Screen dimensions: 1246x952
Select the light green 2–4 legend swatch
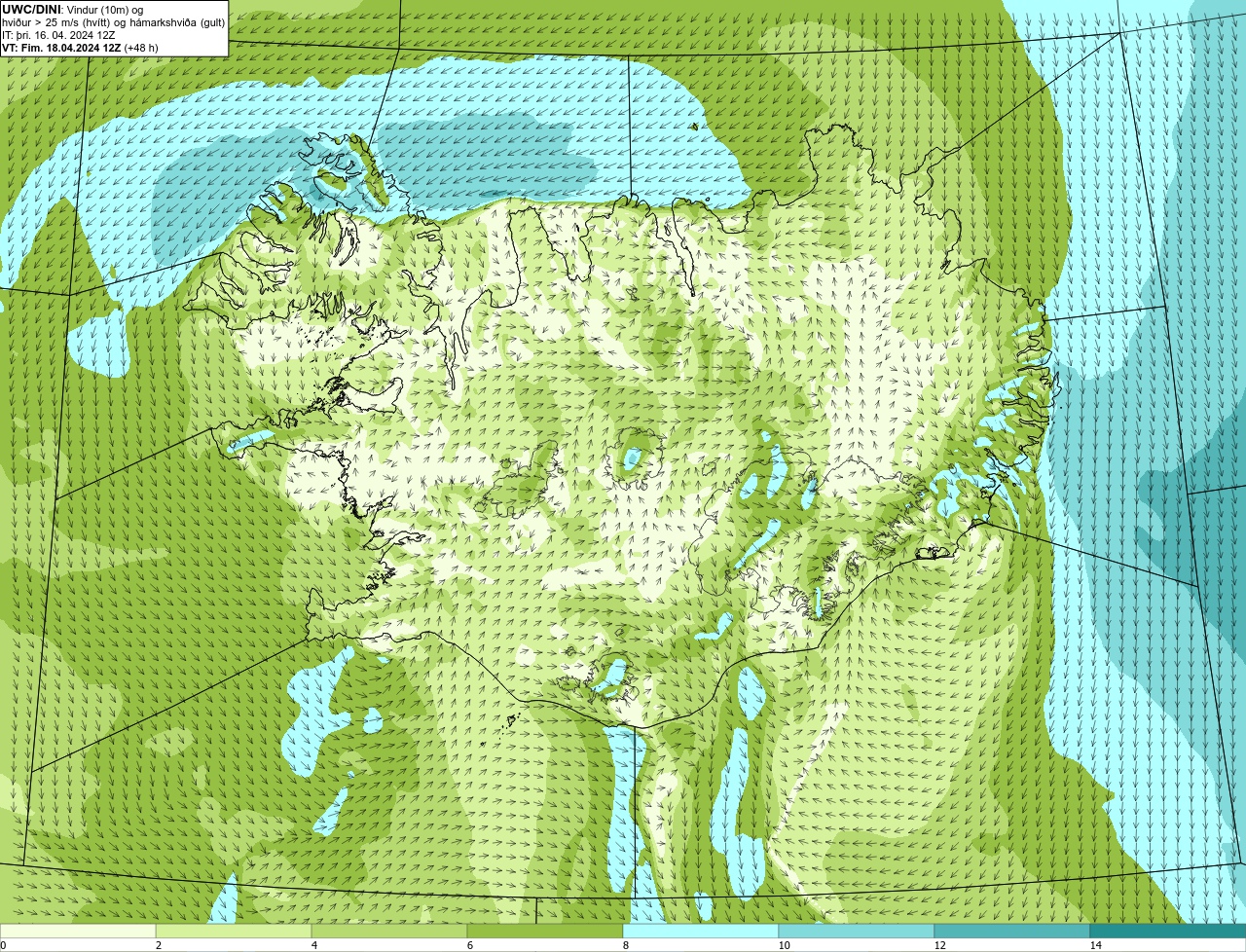(234, 931)
